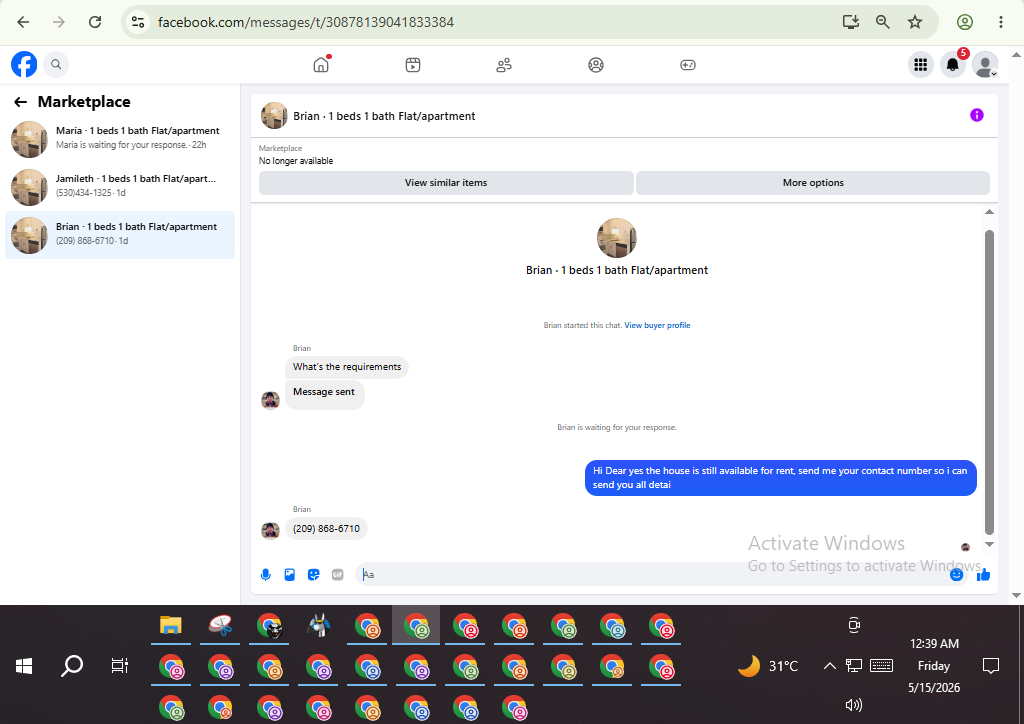Open the Facebook menu grid icon
Screen dimensions: 1024x724
click(921, 65)
